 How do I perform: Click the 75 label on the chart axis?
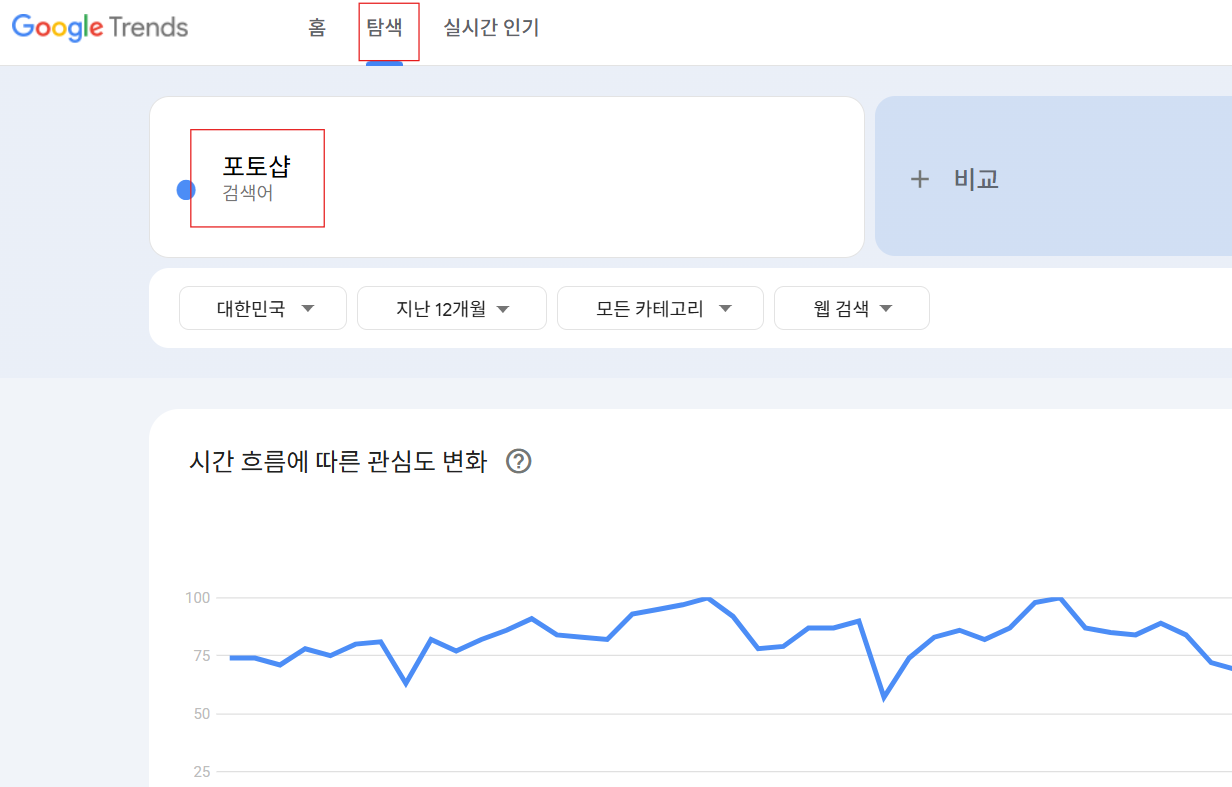pos(201,656)
